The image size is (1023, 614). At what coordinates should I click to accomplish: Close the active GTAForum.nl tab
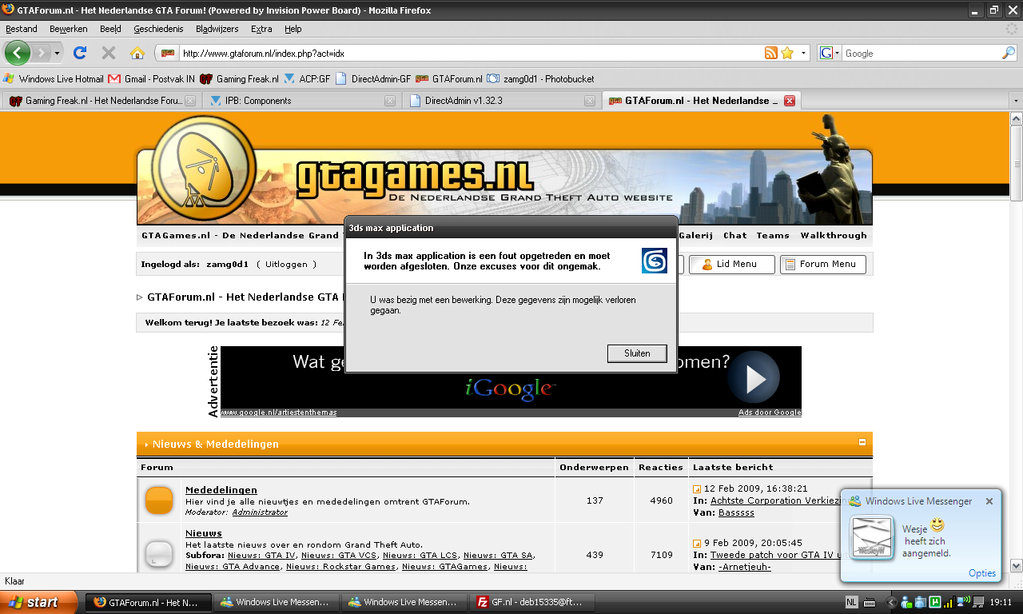click(789, 100)
